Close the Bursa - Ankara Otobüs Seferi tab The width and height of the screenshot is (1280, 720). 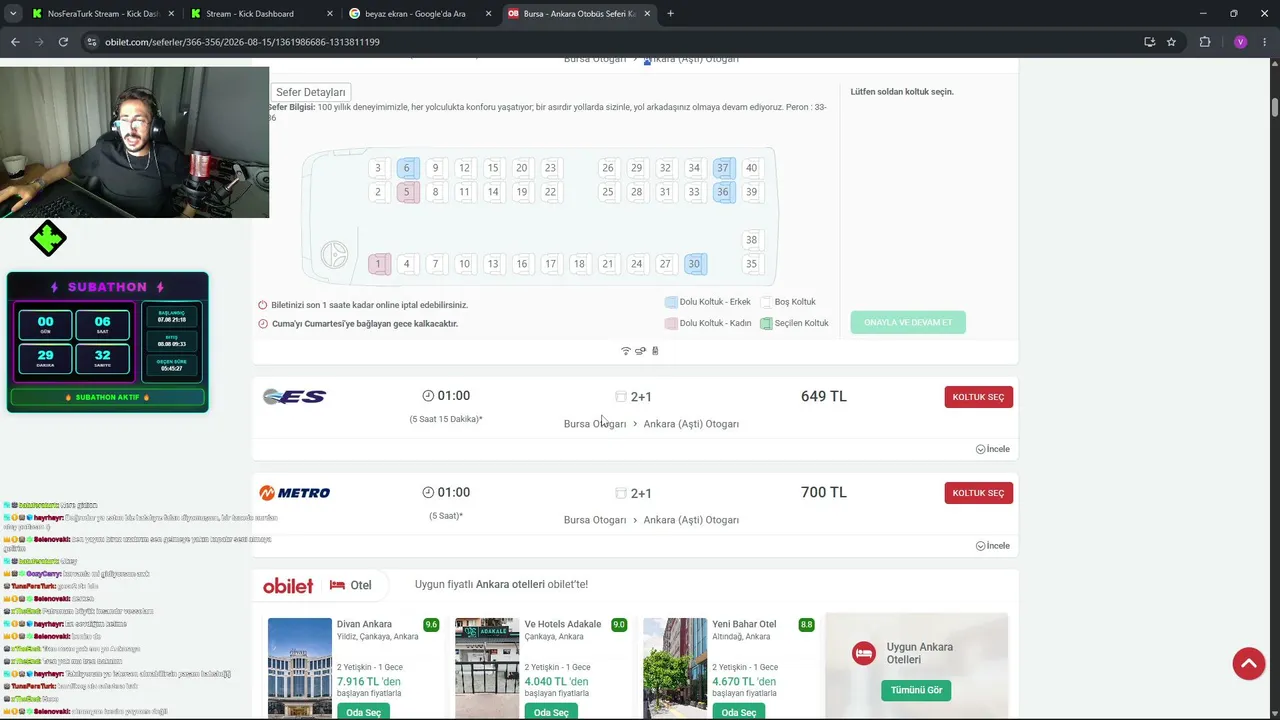coord(647,14)
